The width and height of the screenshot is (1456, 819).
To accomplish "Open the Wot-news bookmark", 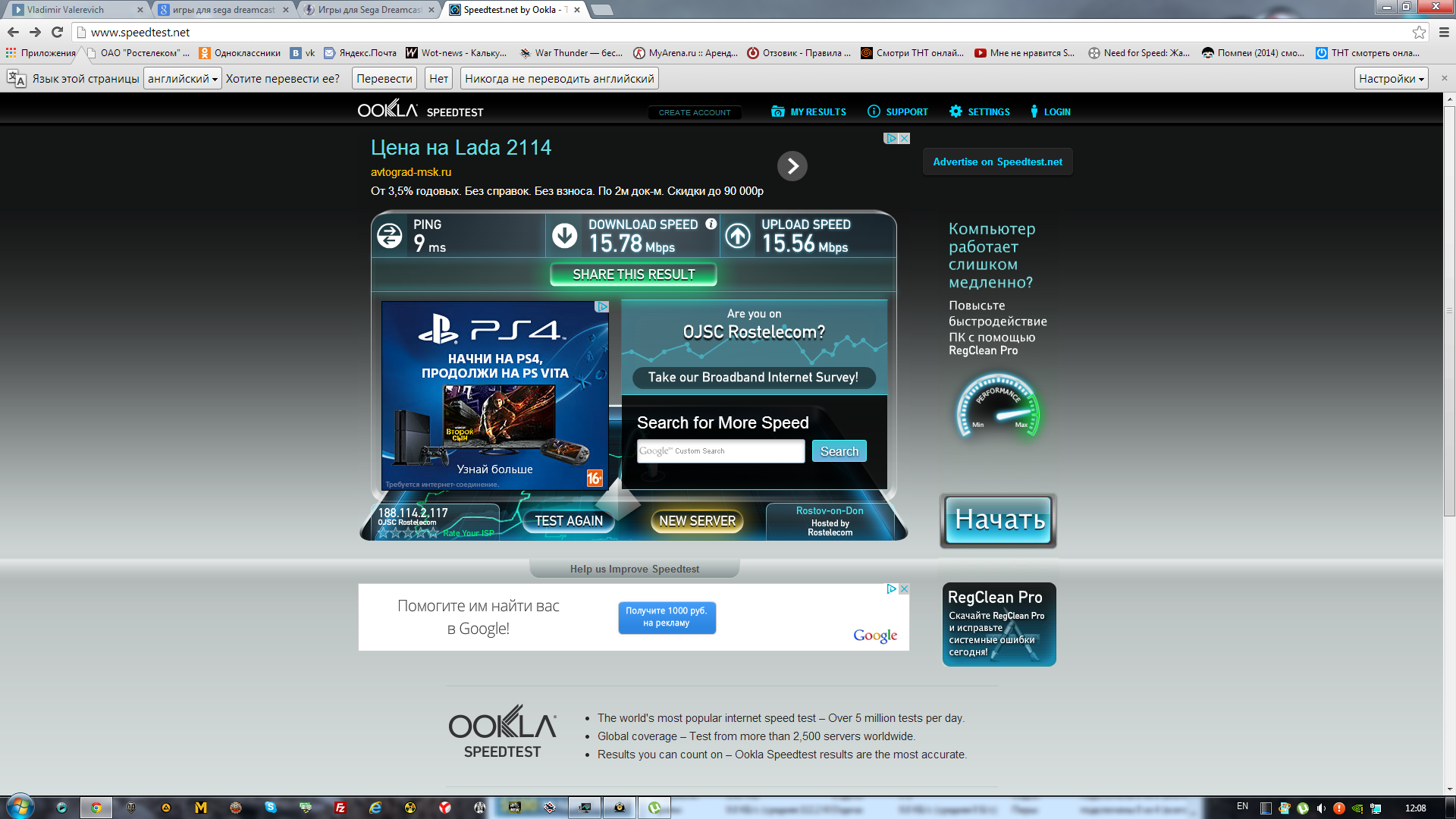I will [x=457, y=53].
